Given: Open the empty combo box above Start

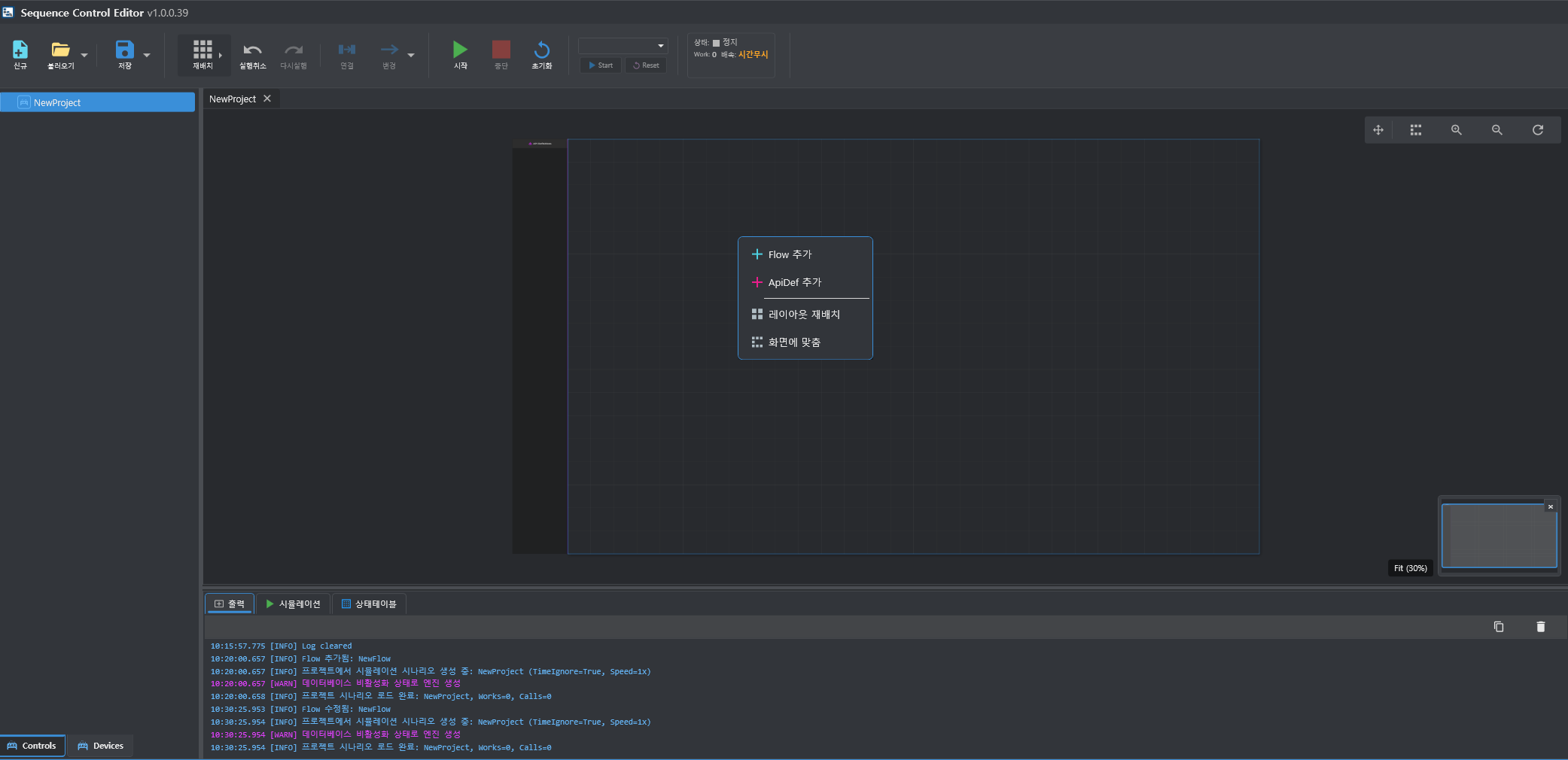Looking at the screenshot, I should 623,46.
